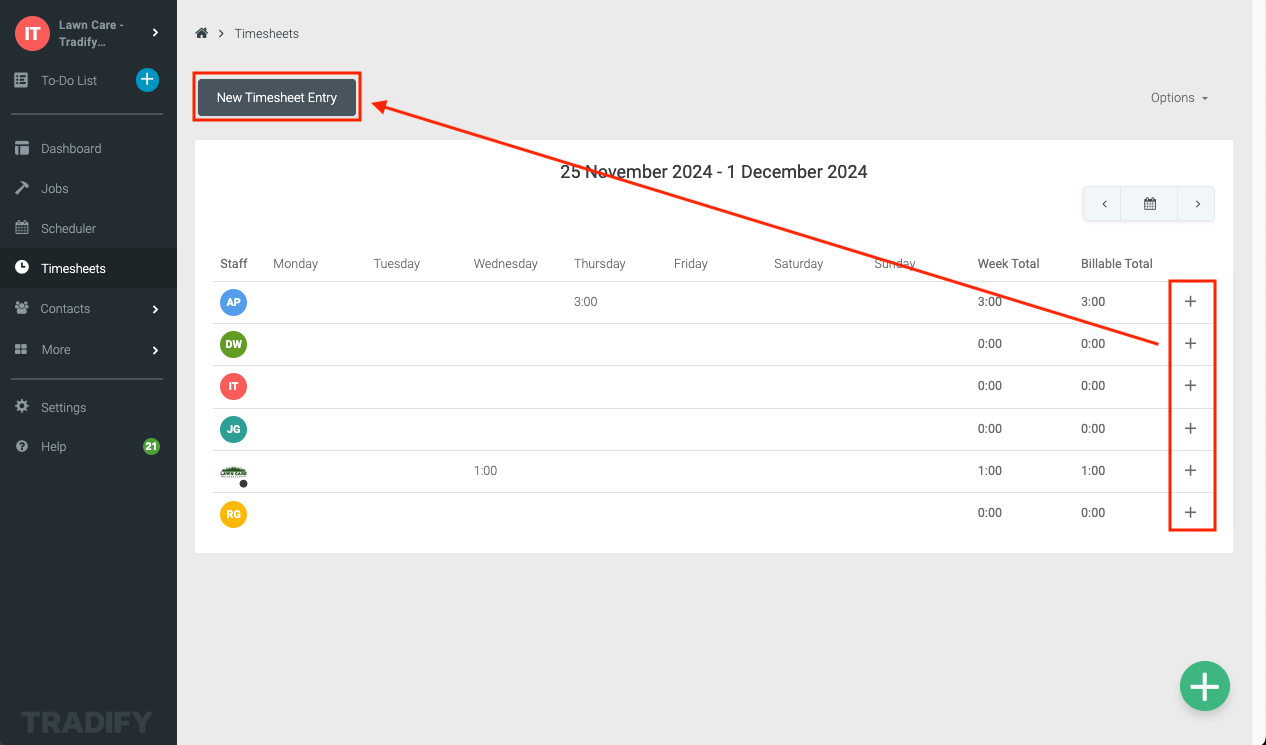
Task: Open the calendar date picker
Action: pyautogui.click(x=1150, y=203)
